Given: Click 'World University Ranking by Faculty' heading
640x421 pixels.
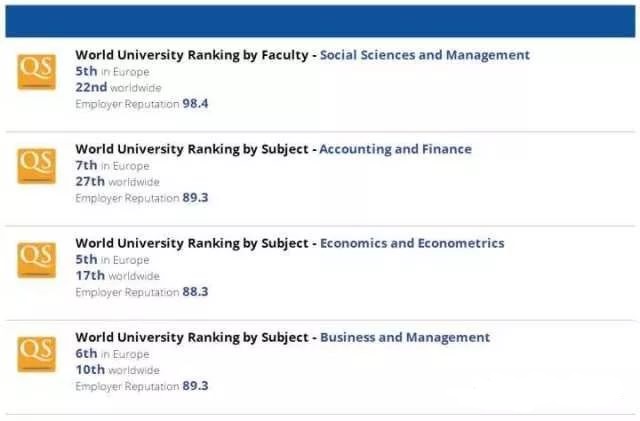Looking at the screenshot, I should pyautogui.click(x=192, y=55).
